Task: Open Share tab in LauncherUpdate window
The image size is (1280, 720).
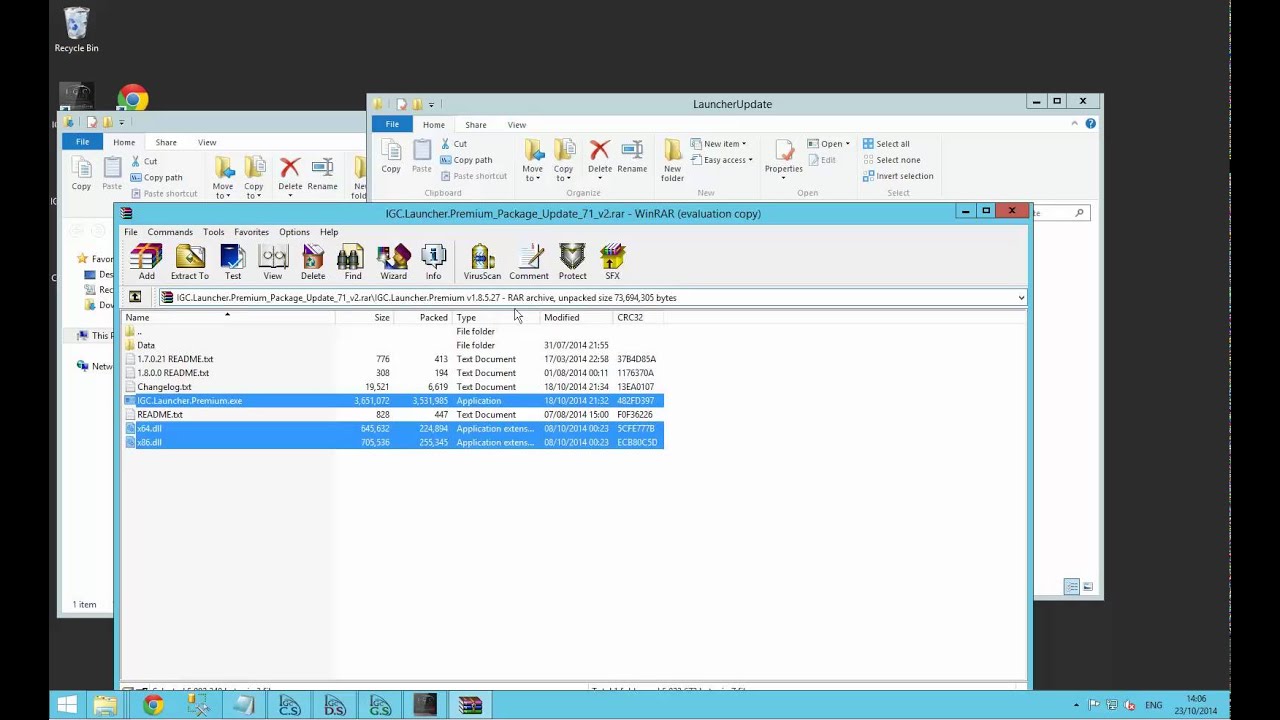Action: 475,125
